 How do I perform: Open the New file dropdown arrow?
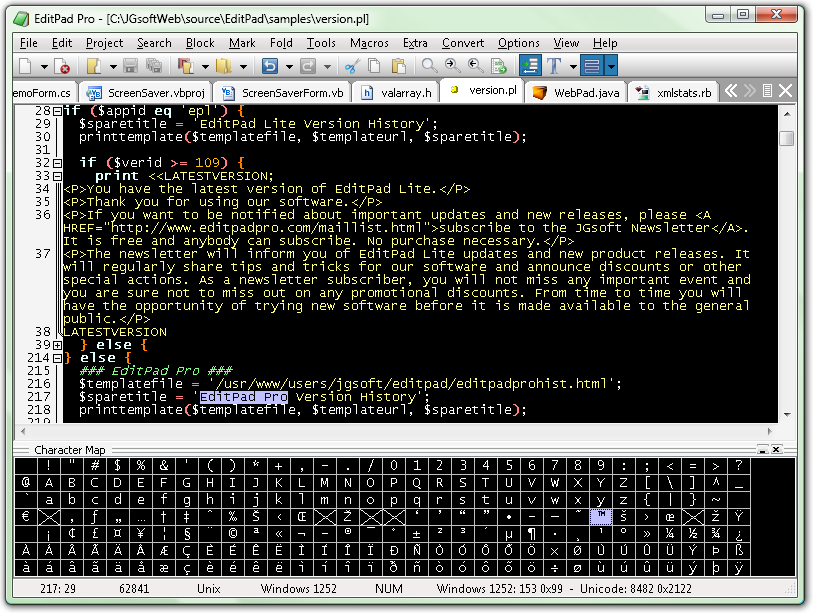(44, 66)
